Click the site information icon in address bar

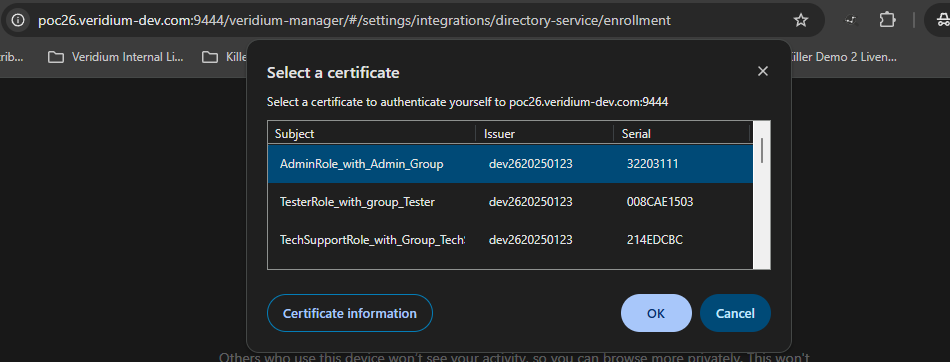(x=18, y=20)
